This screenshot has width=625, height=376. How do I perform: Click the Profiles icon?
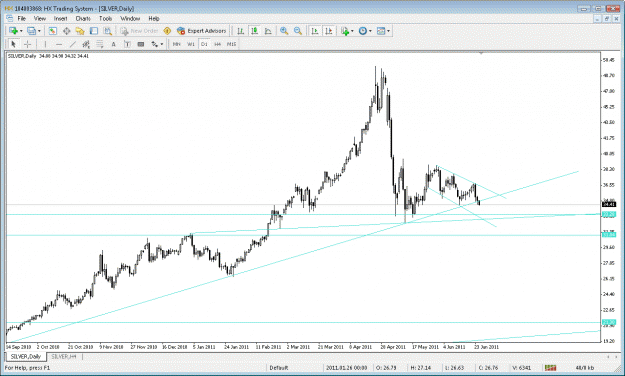[x=31, y=31]
